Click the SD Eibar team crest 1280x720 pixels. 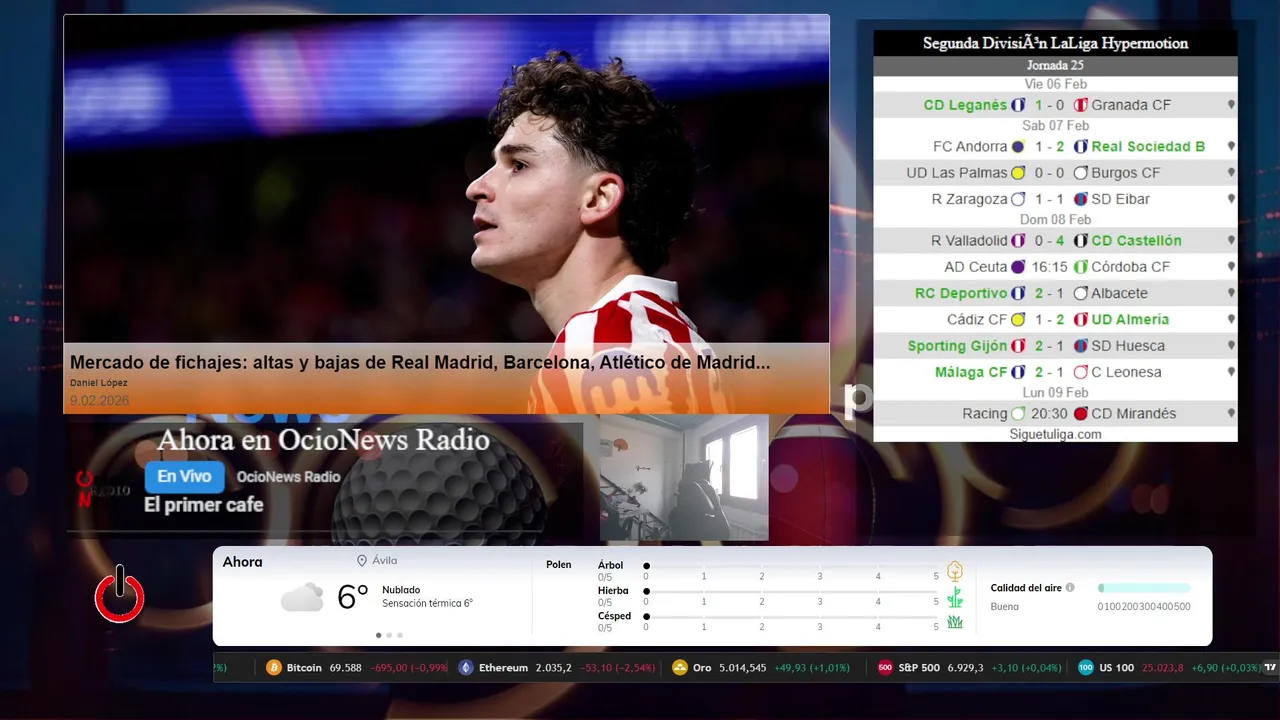[x=1081, y=199]
